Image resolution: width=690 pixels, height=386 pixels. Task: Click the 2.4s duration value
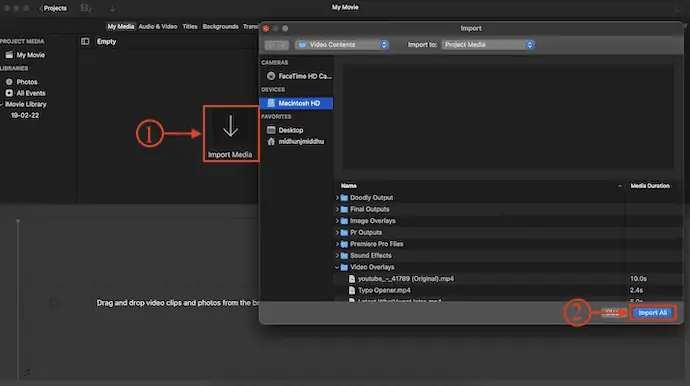click(x=636, y=290)
